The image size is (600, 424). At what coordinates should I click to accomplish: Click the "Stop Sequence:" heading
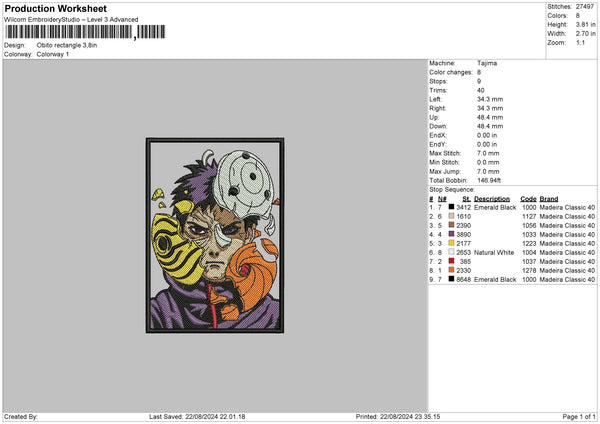452,190
